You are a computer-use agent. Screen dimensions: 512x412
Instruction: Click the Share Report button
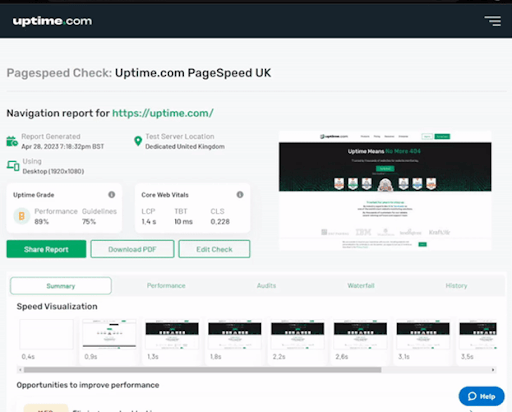pyautogui.click(x=46, y=249)
